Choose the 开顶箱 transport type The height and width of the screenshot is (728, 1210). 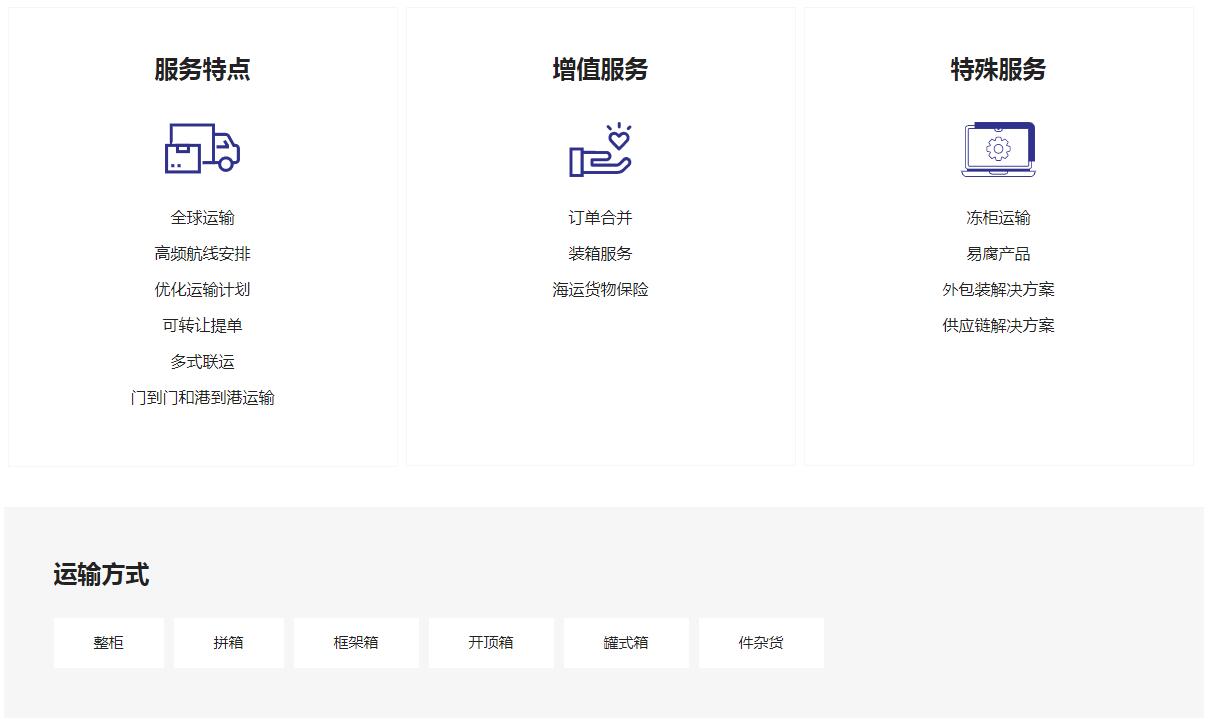491,643
